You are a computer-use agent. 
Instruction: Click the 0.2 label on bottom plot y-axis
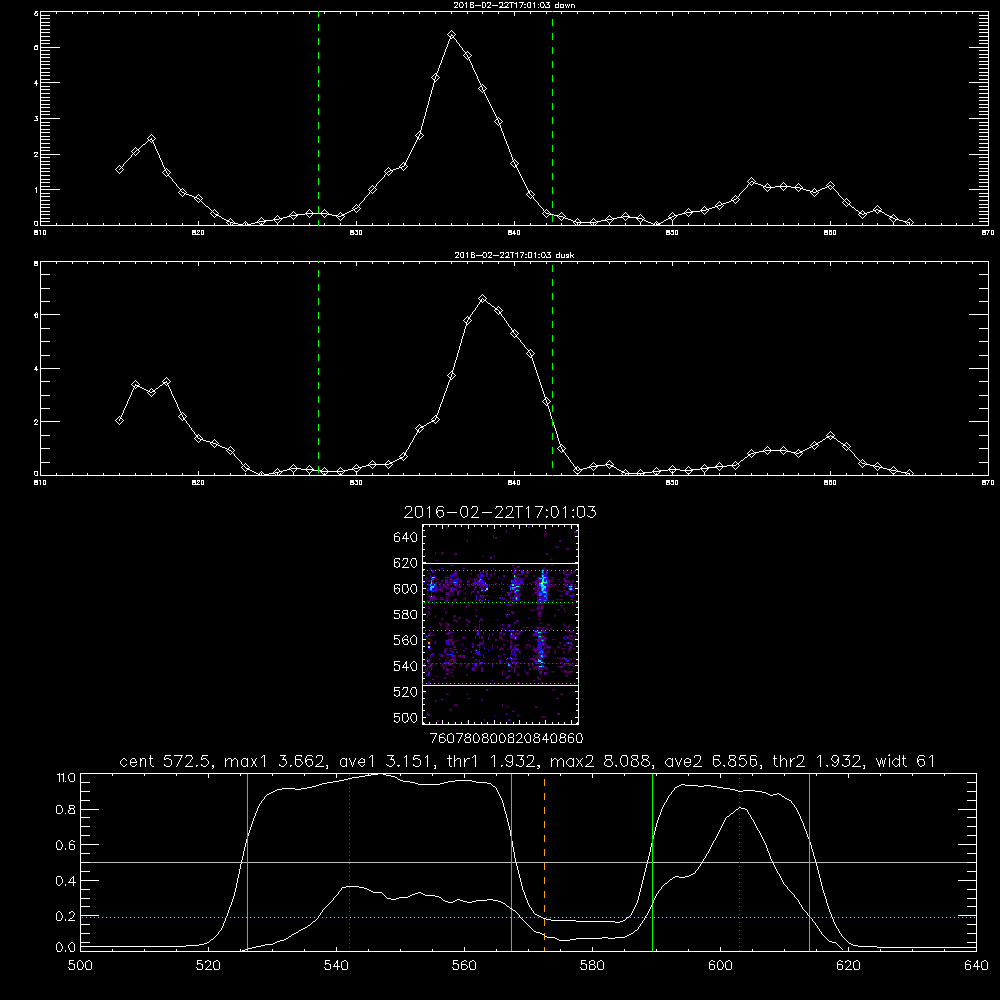pos(66,916)
